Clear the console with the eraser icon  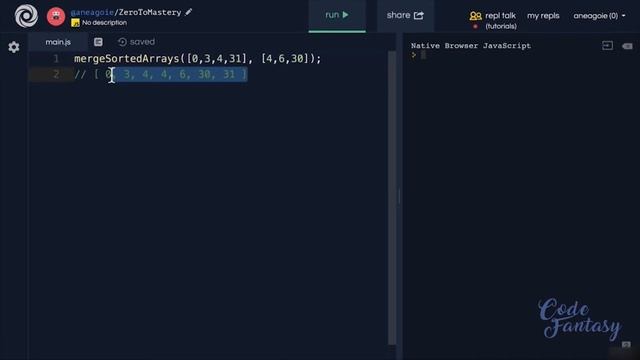(627, 46)
